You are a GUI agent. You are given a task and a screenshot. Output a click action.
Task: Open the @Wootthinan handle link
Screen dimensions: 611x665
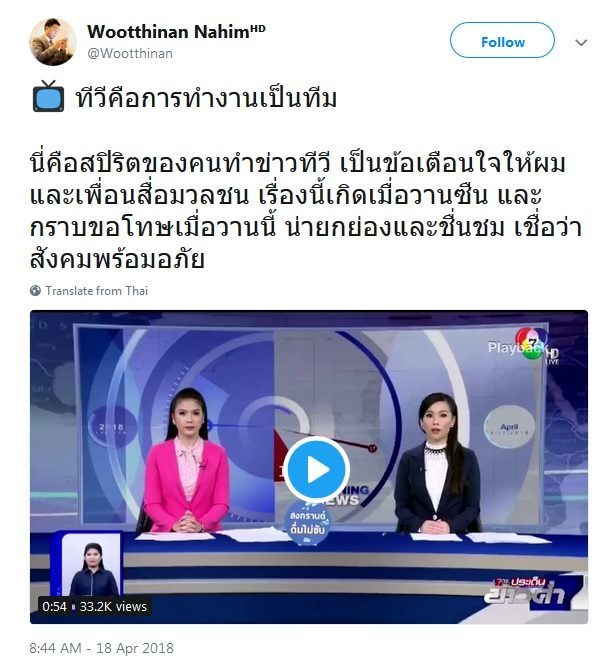pyautogui.click(x=130, y=53)
